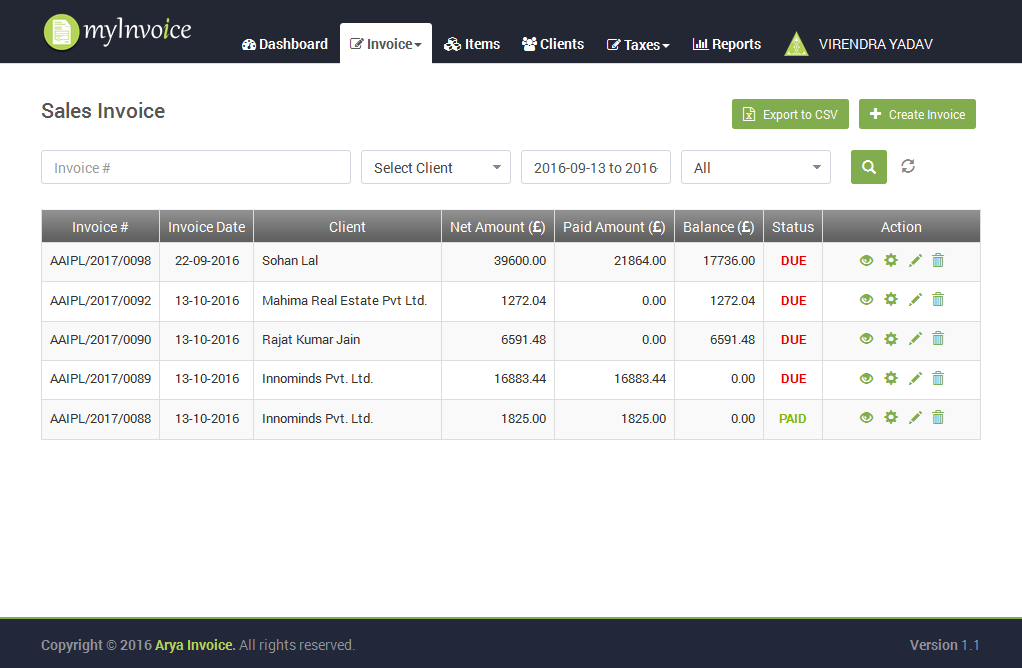Click the refresh filters icon
This screenshot has width=1022, height=668.
pyautogui.click(x=908, y=166)
